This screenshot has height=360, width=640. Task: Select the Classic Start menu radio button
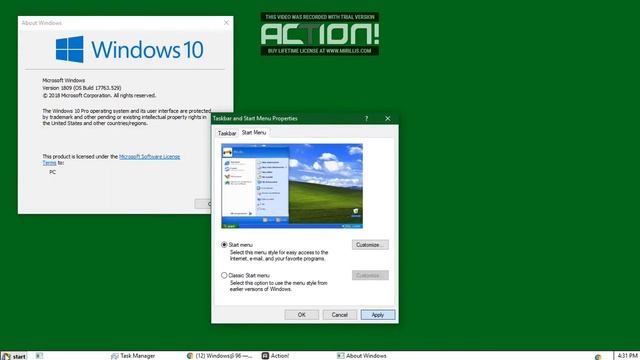[224, 276]
